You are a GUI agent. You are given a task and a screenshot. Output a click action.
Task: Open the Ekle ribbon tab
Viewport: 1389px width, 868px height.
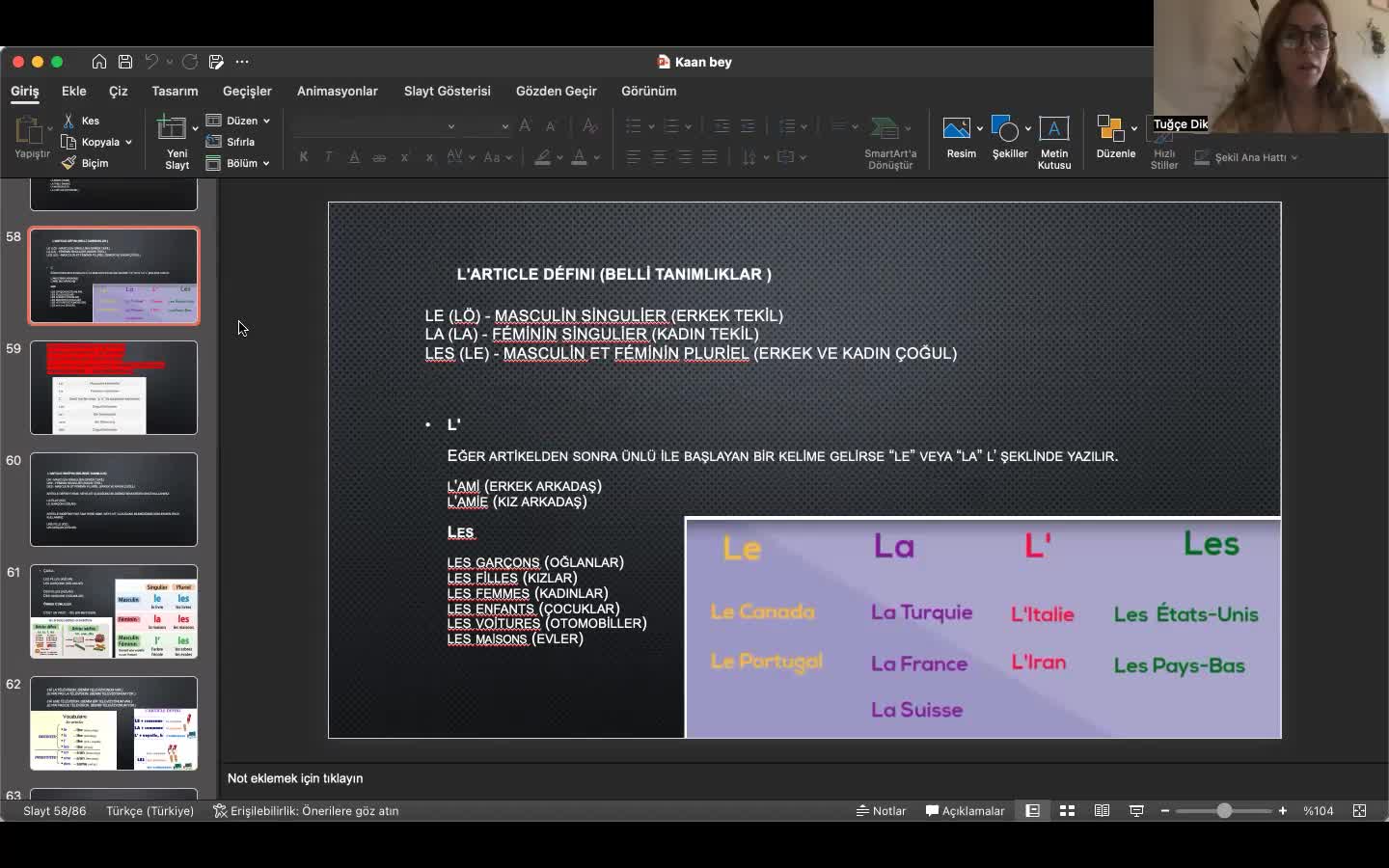[x=74, y=91]
